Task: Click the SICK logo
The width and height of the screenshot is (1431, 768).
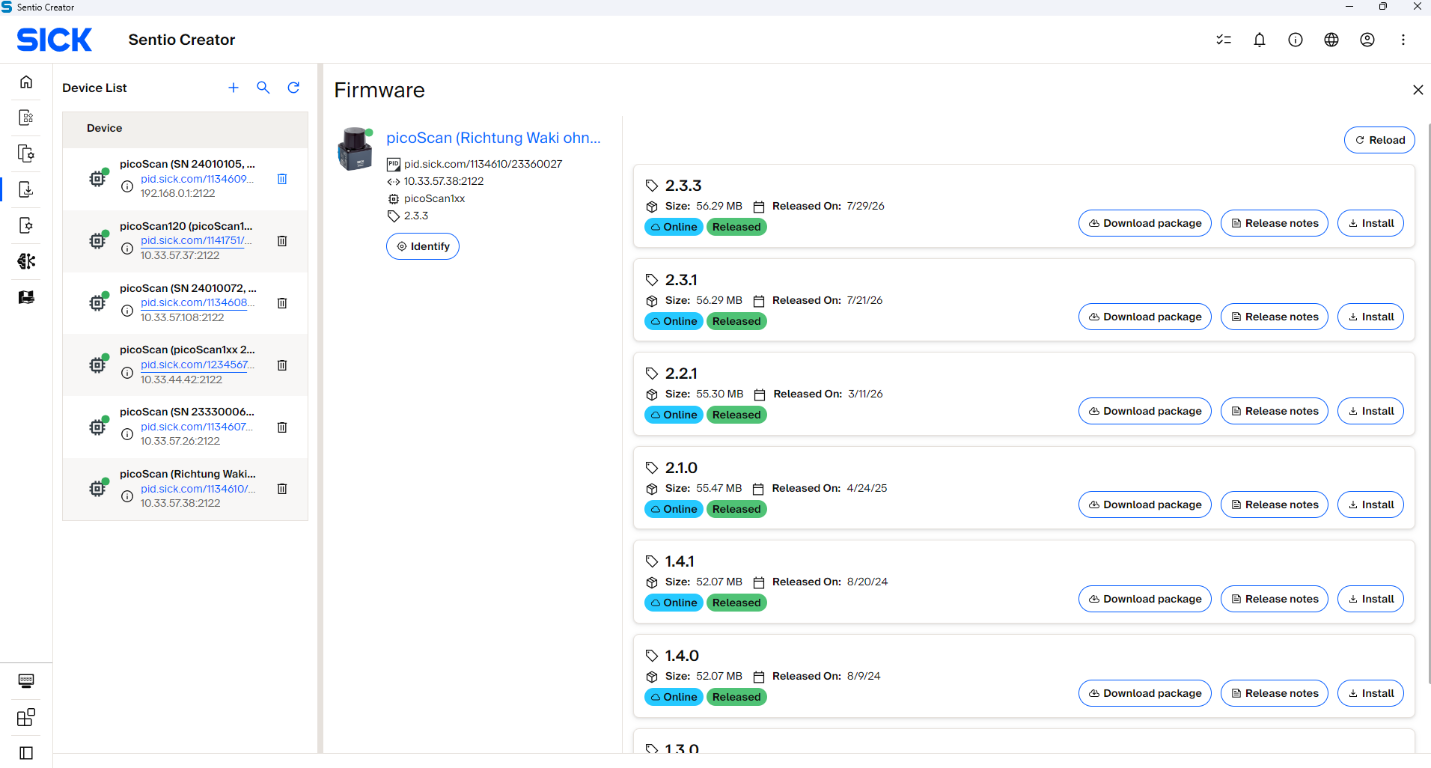Action: coord(54,40)
